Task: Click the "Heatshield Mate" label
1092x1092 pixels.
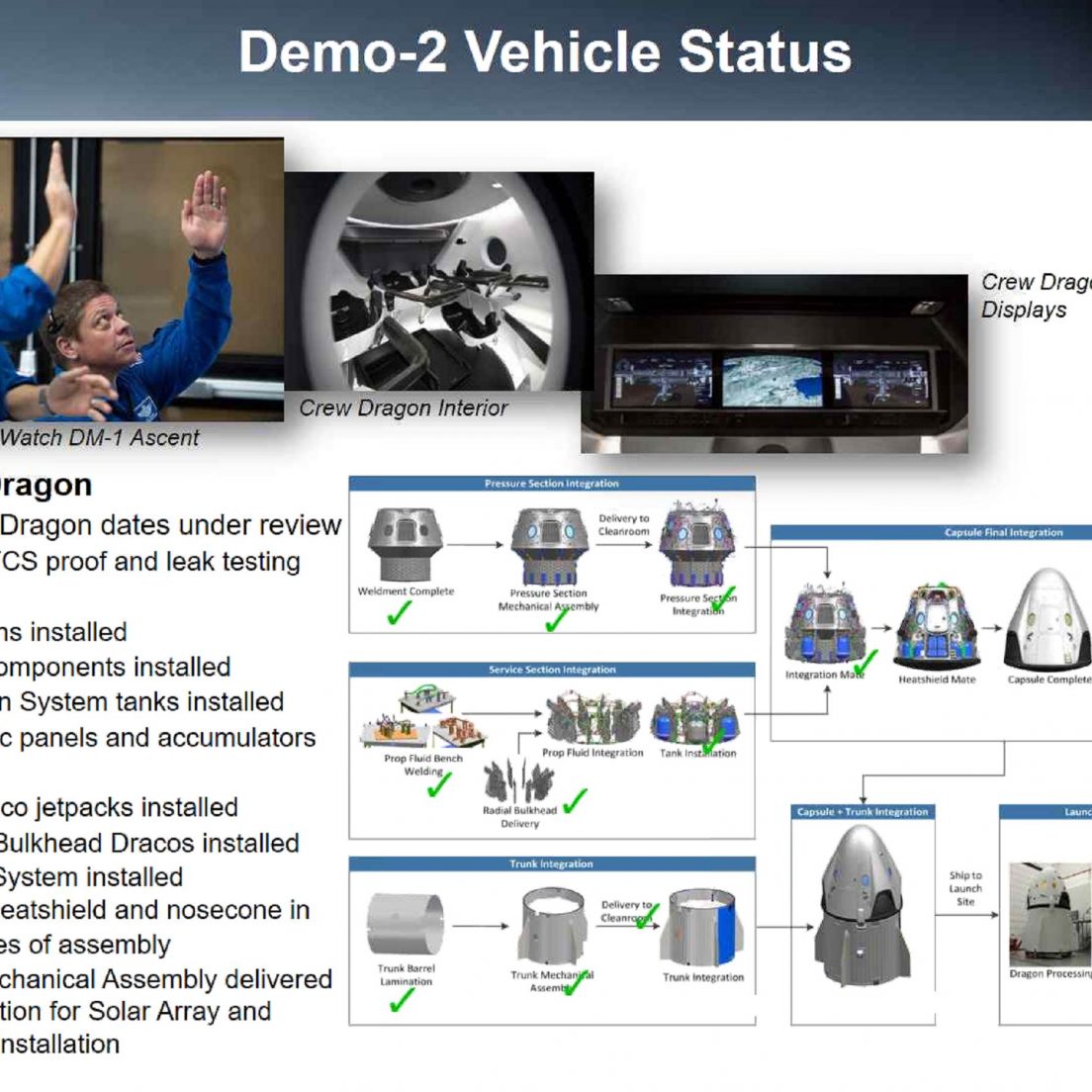Action: pos(937,680)
